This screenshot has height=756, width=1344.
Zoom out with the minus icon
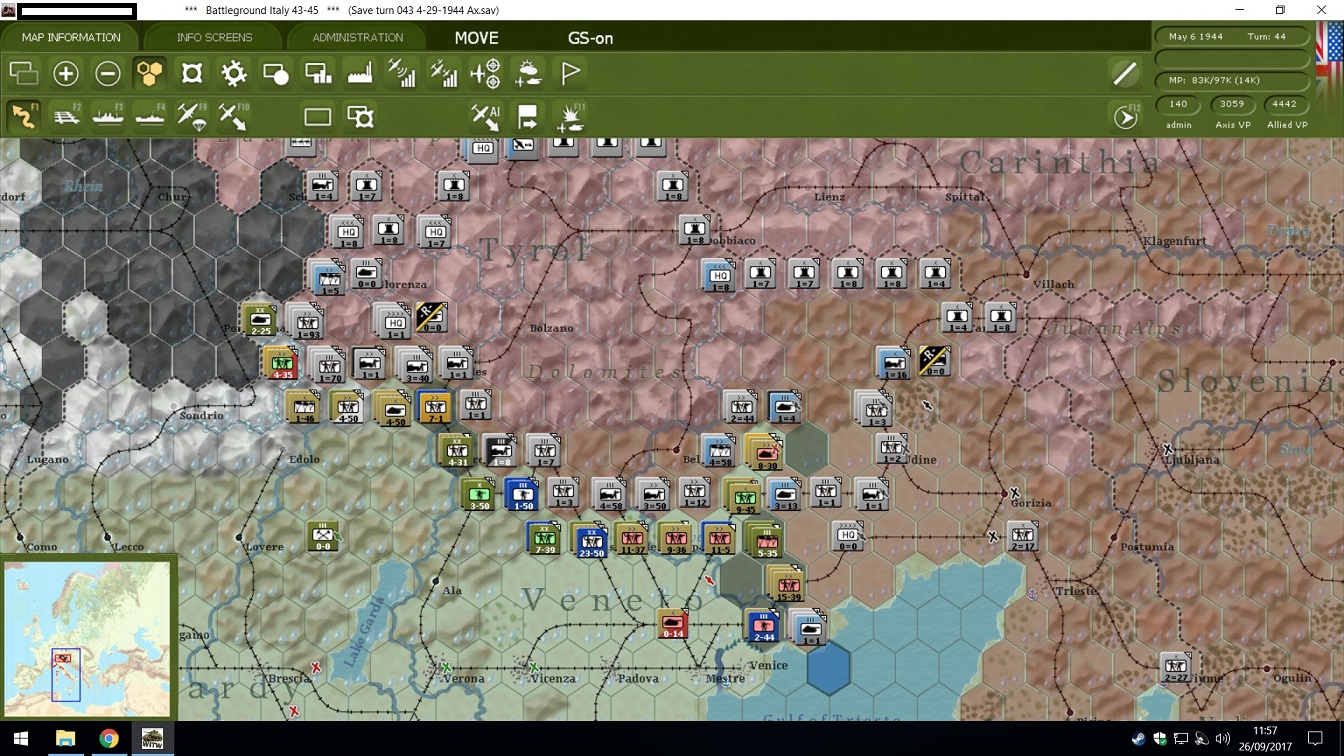(108, 73)
